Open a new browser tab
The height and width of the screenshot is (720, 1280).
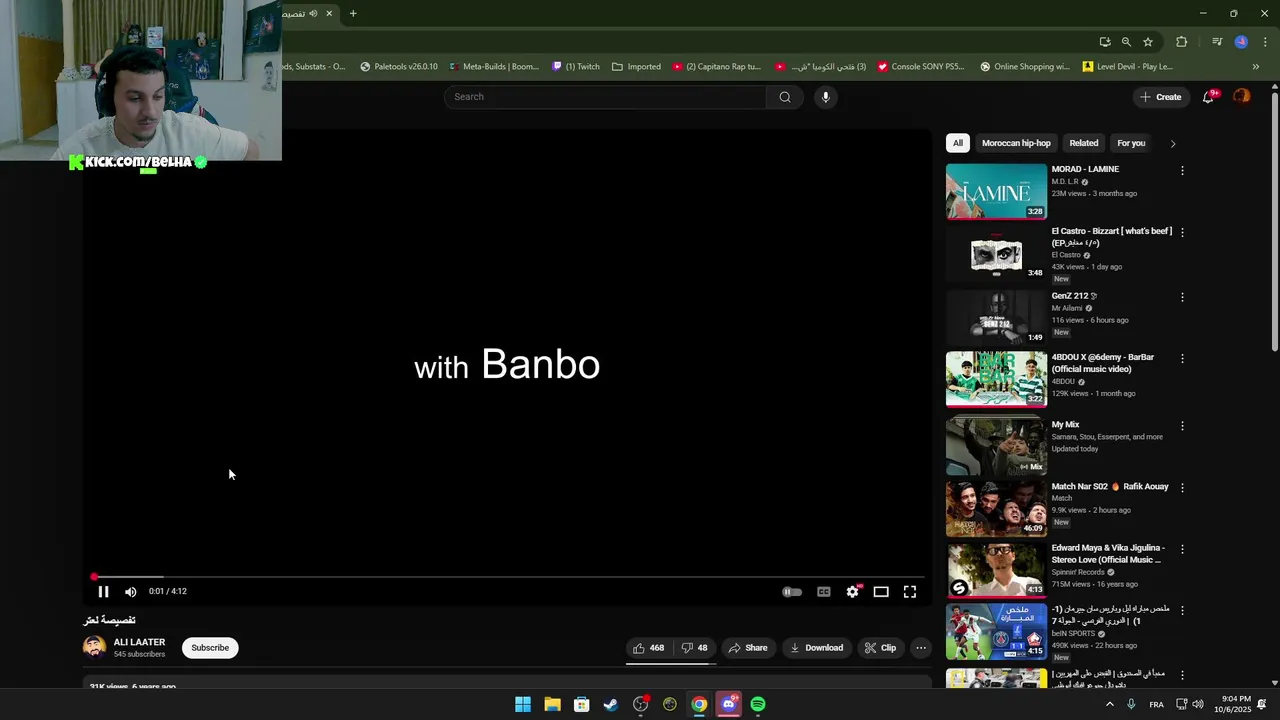pyautogui.click(x=353, y=13)
